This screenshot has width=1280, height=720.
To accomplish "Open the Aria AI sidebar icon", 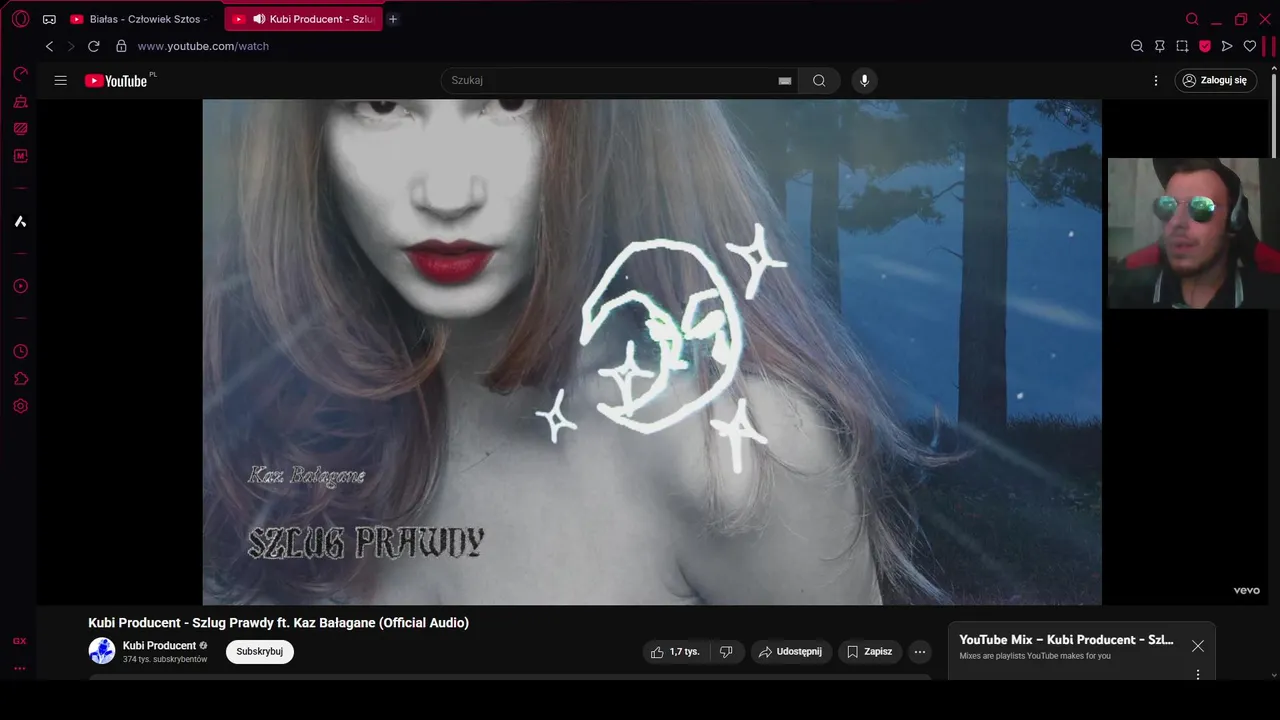I will point(20,221).
